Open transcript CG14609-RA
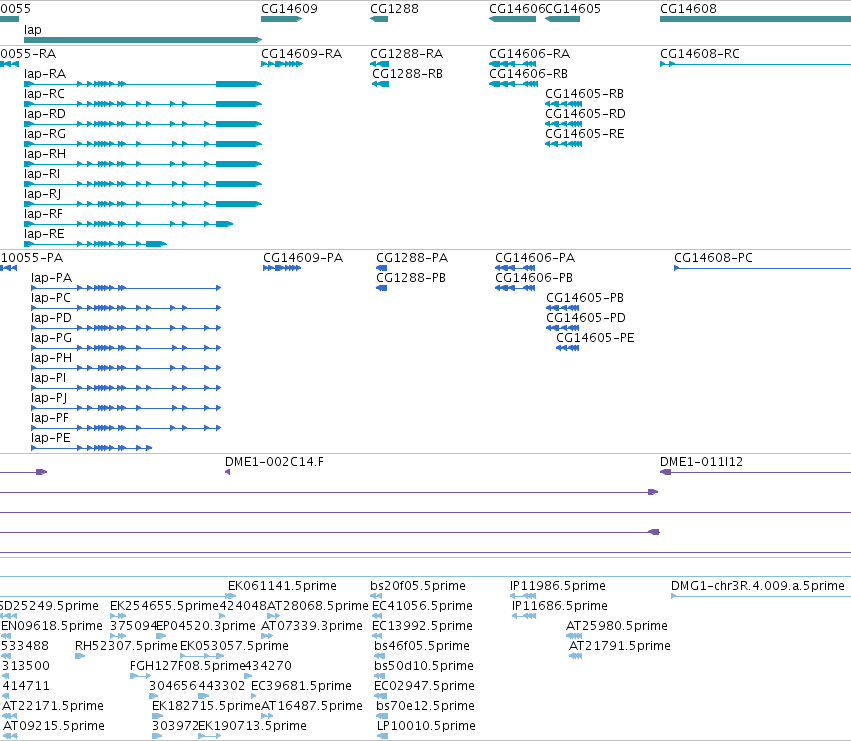This screenshot has width=851, height=741. click(x=302, y=54)
